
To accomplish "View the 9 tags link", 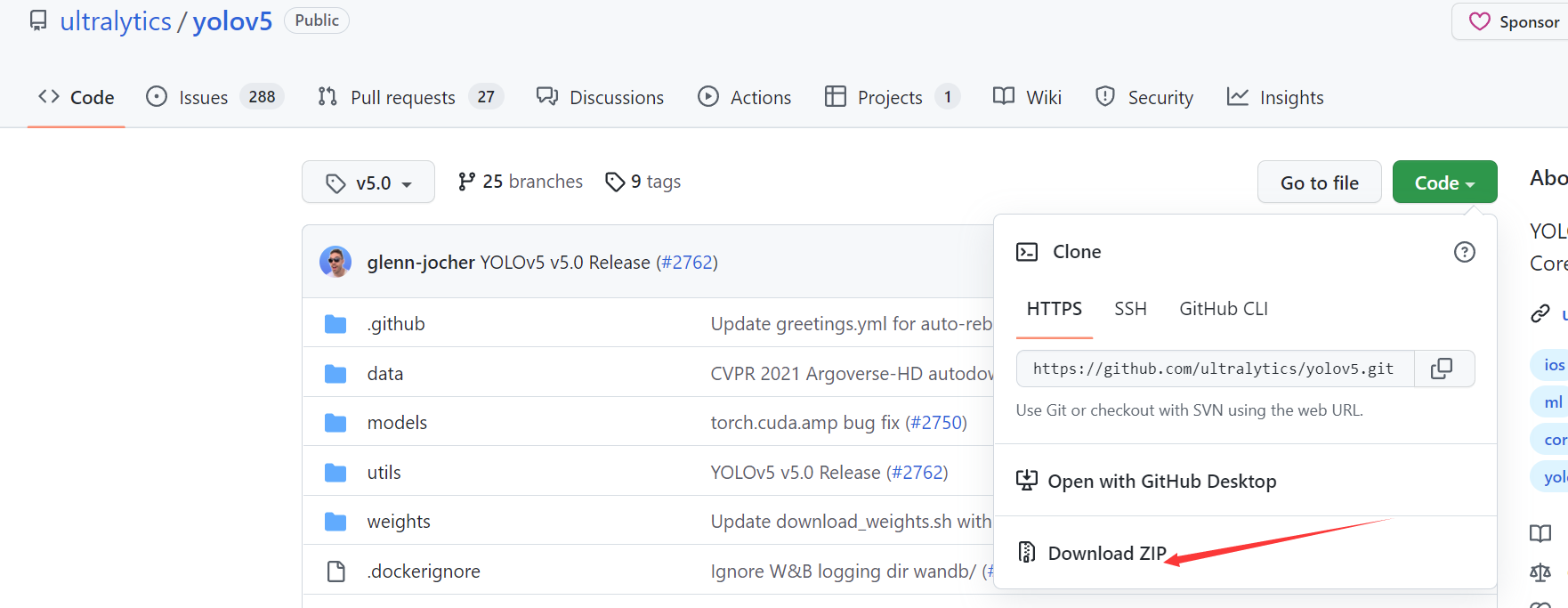I will click(x=643, y=182).
